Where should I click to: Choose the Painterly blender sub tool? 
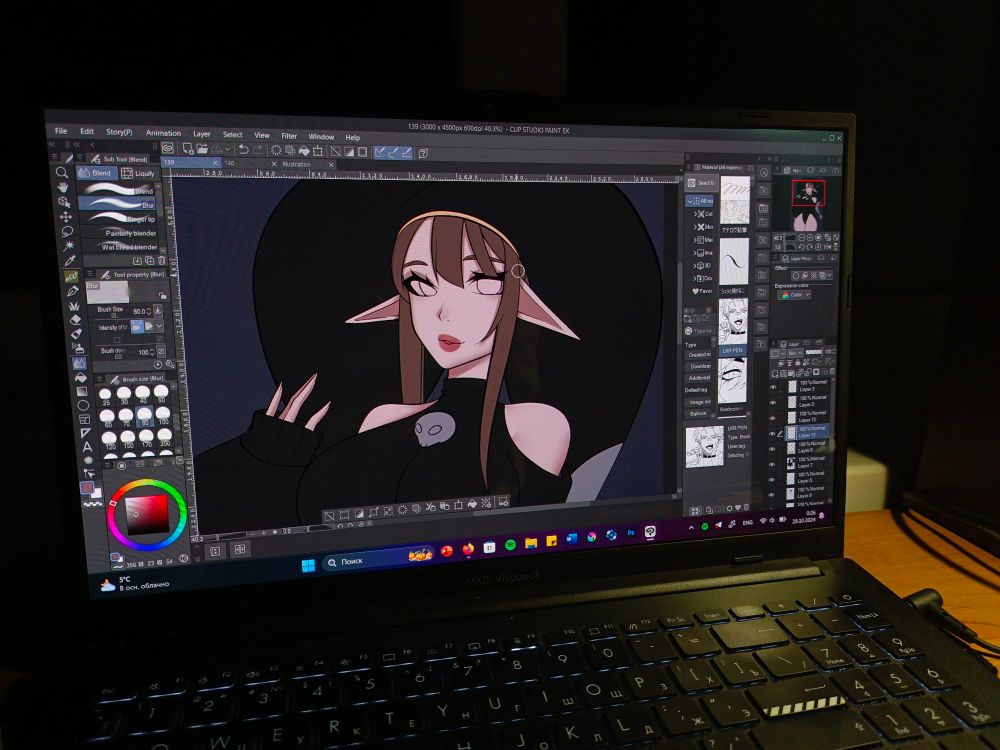(119, 233)
